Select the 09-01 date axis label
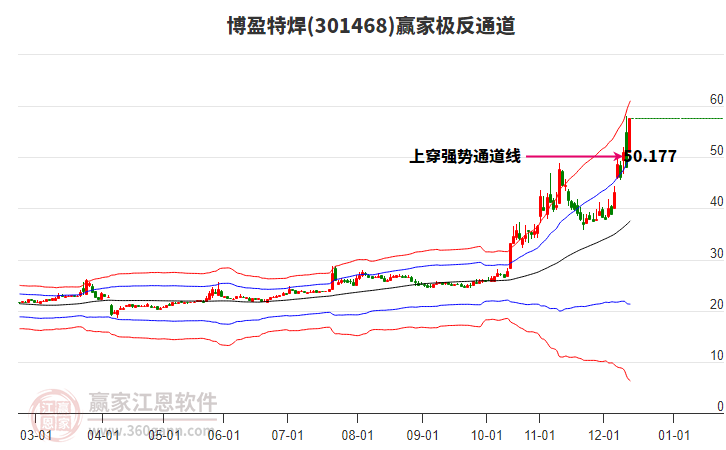 pos(422,436)
